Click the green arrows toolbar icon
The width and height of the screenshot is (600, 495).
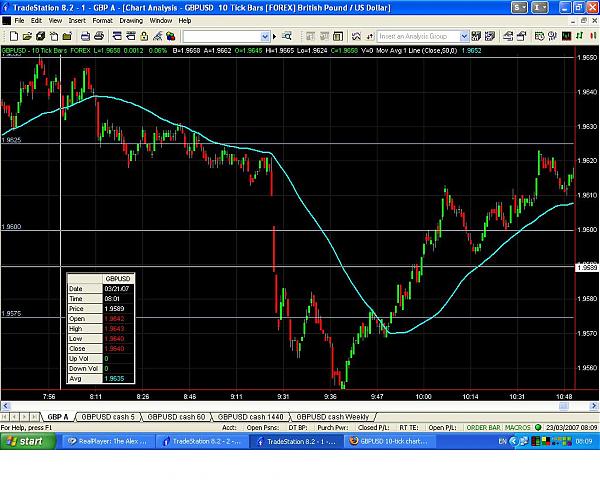(x=580, y=36)
